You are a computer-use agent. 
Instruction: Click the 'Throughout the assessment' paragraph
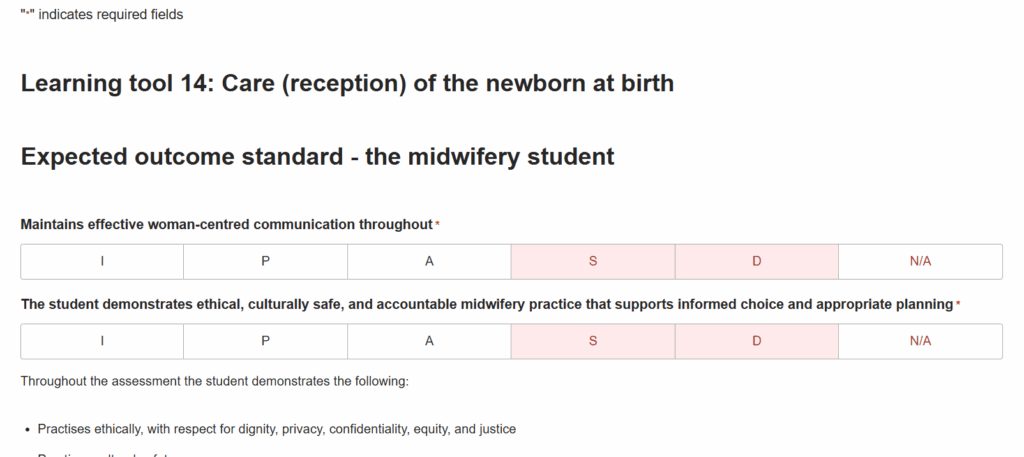pos(214,381)
